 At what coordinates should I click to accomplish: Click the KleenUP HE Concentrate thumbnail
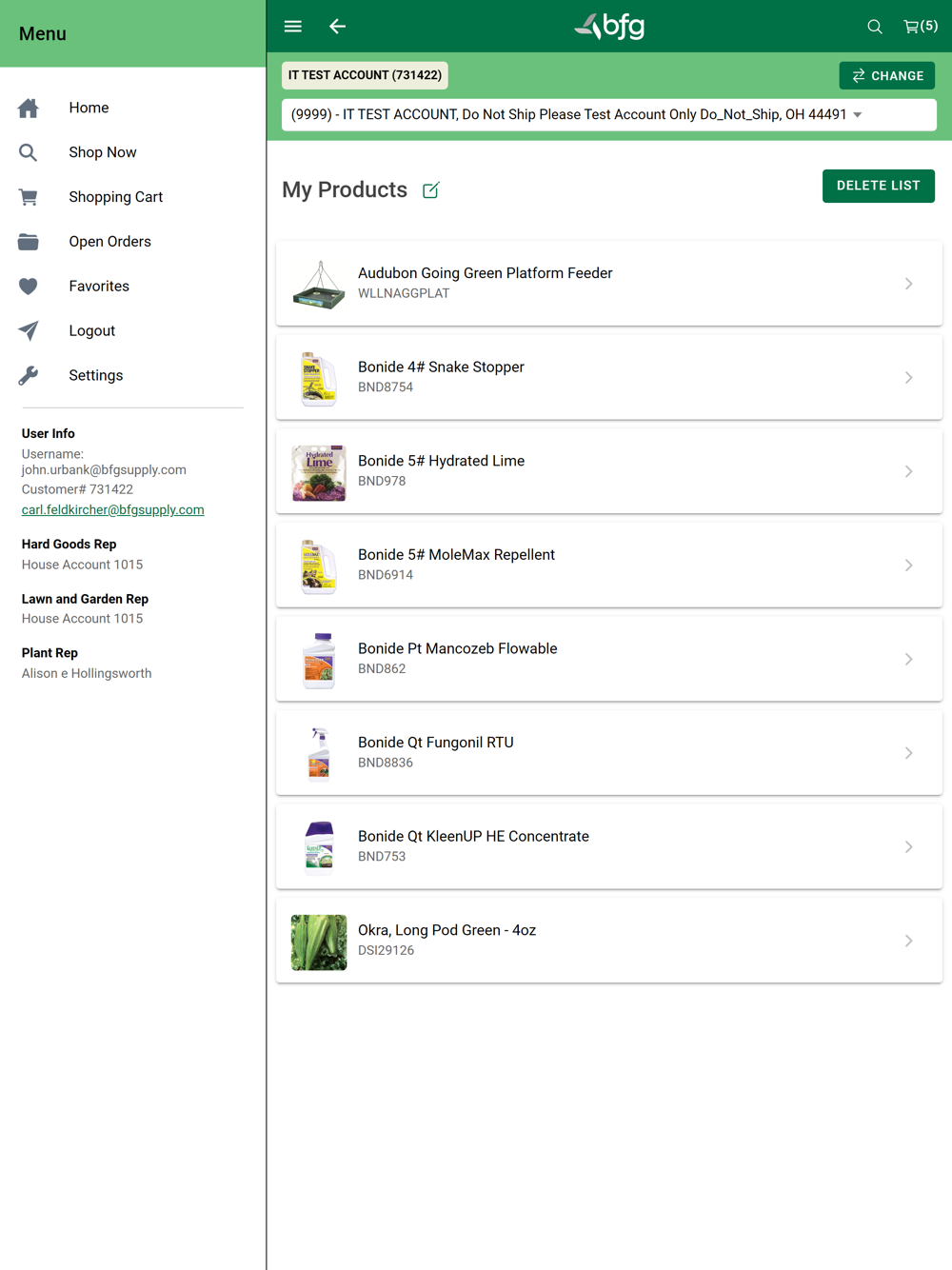tap(319, 847)
